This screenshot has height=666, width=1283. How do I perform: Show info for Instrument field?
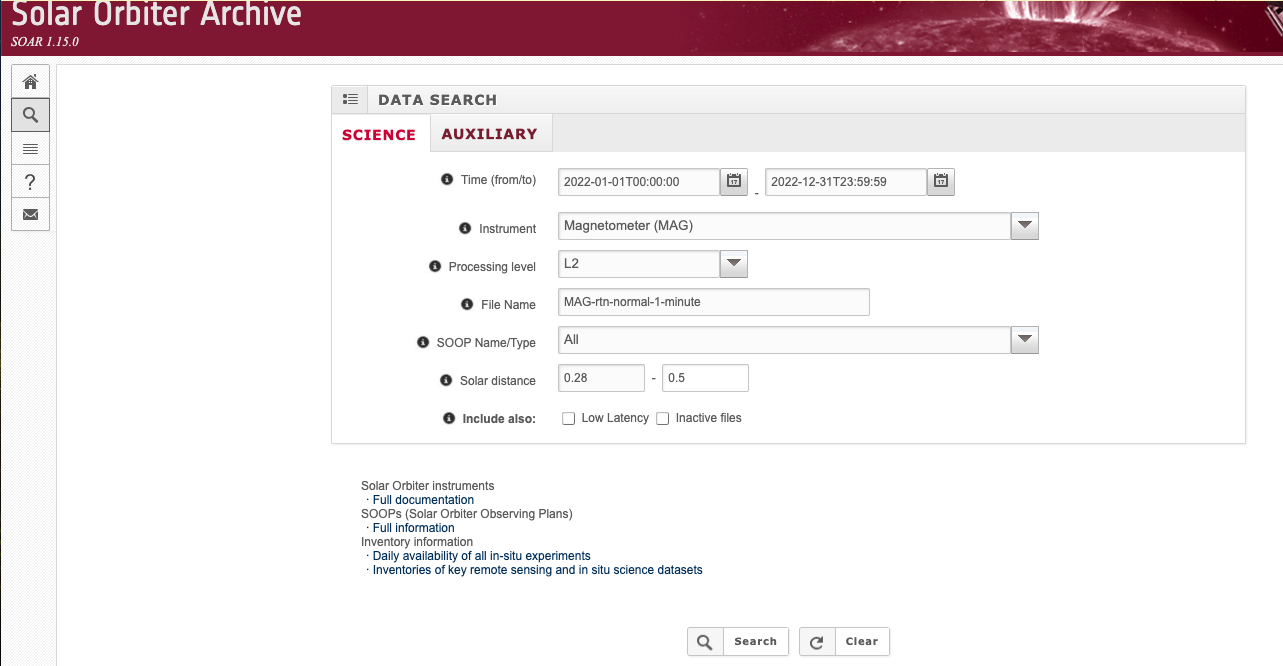[465, 229]
